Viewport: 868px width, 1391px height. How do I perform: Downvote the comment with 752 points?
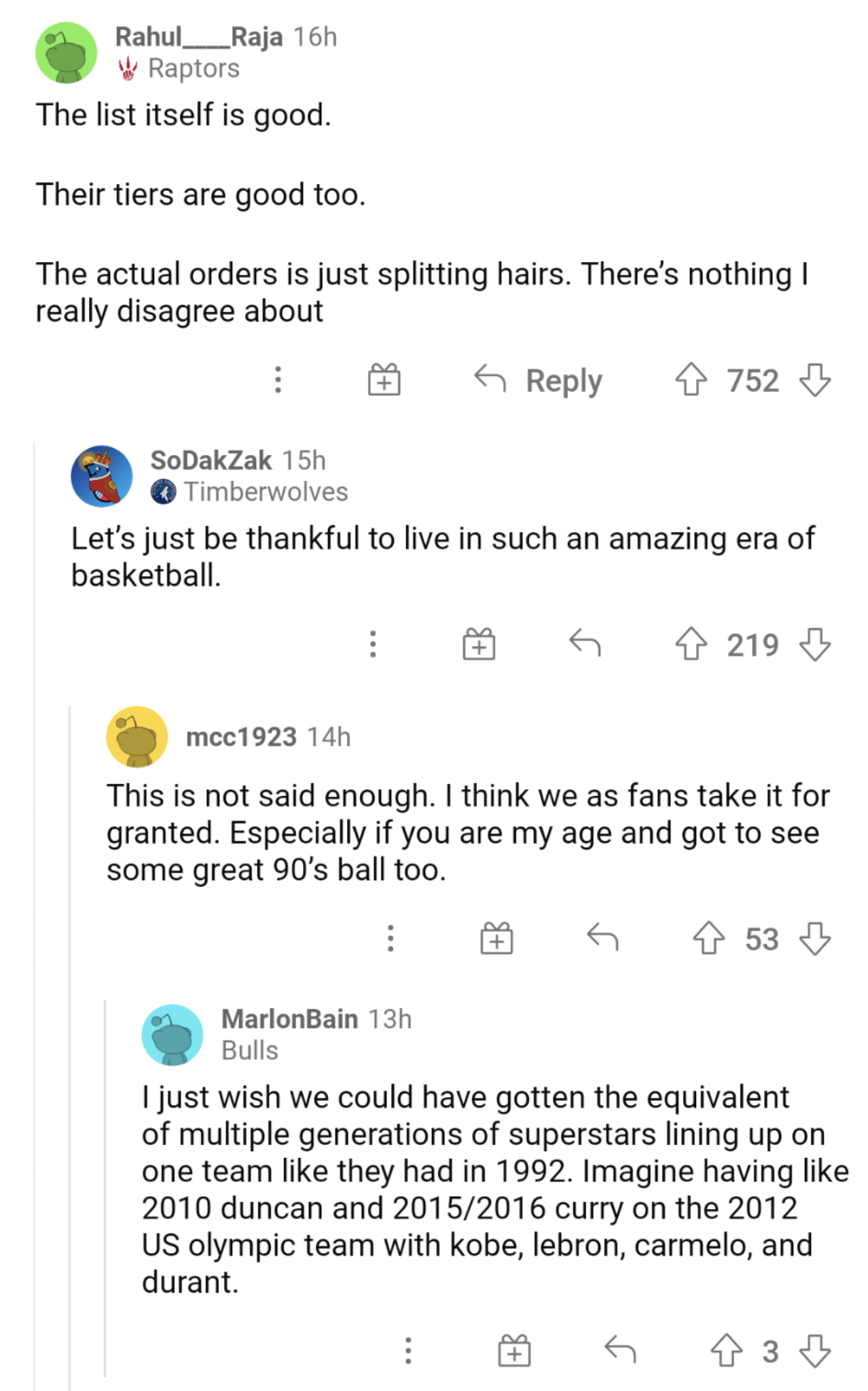pos(814,380)
